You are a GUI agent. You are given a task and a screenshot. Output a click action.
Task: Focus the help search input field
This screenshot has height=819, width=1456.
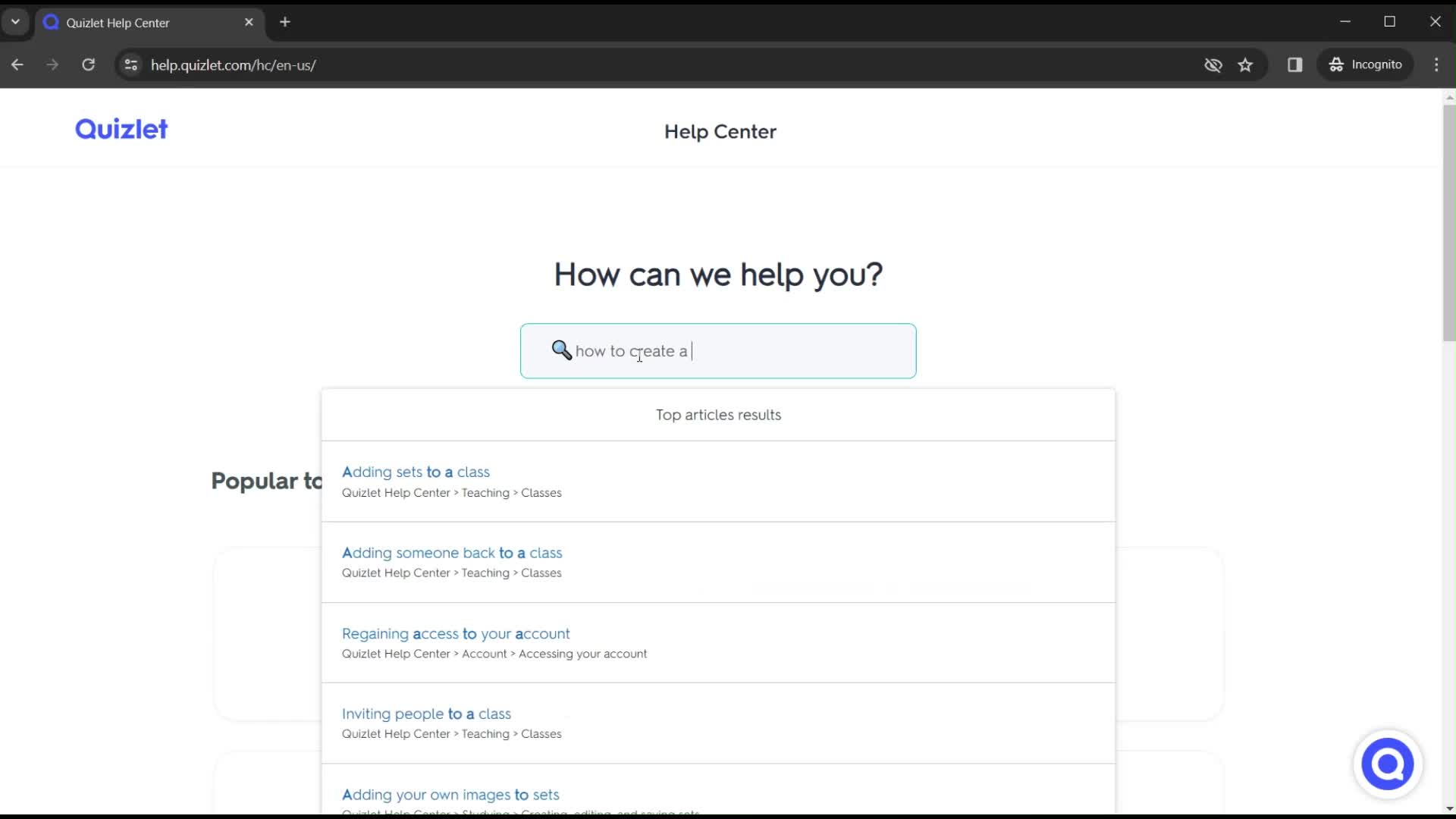tap(718, 351)
